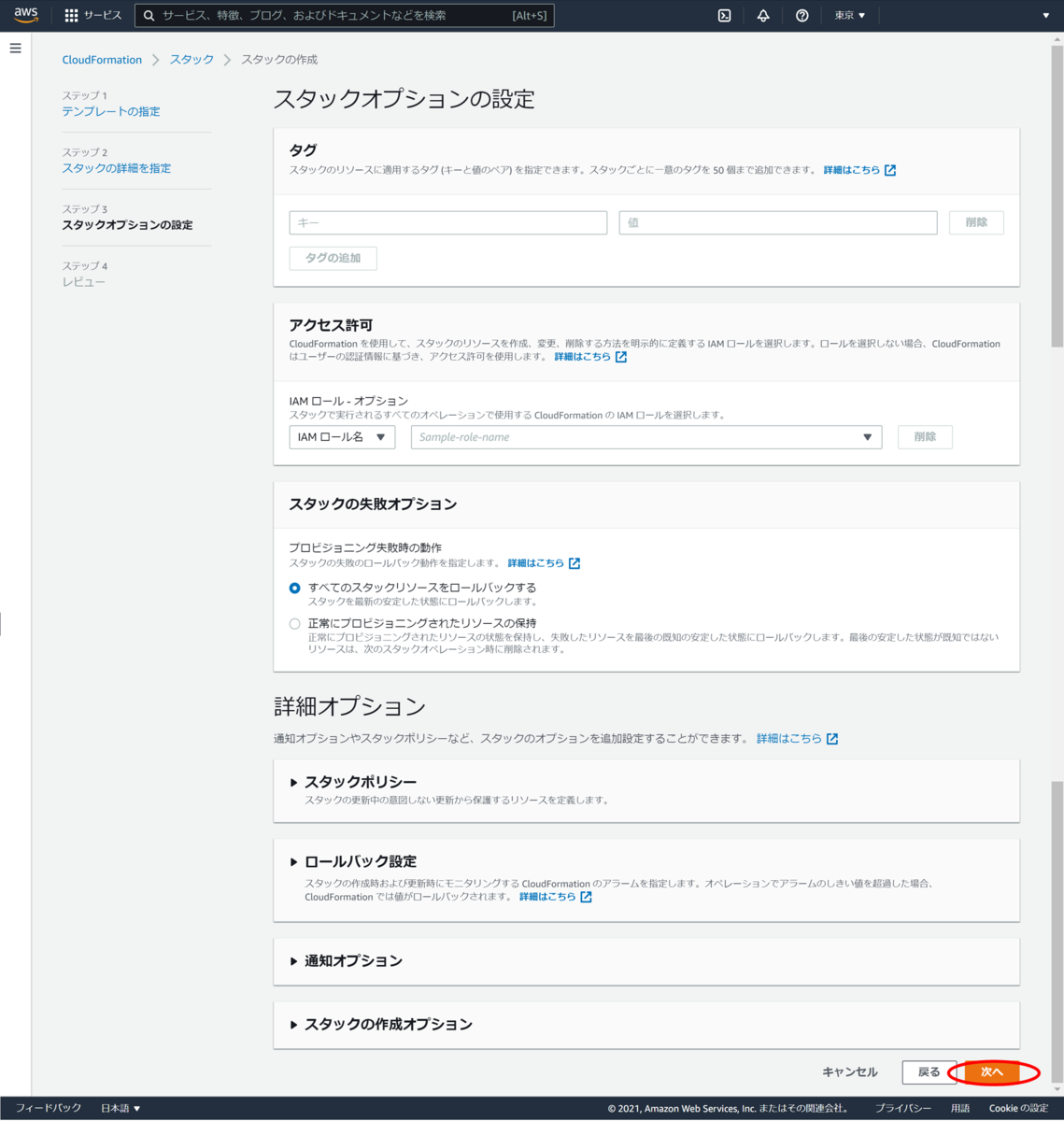This screenshot has width=1064, height=1121.
Task: Open the サービス grid menu
Action: pos(92,16)
